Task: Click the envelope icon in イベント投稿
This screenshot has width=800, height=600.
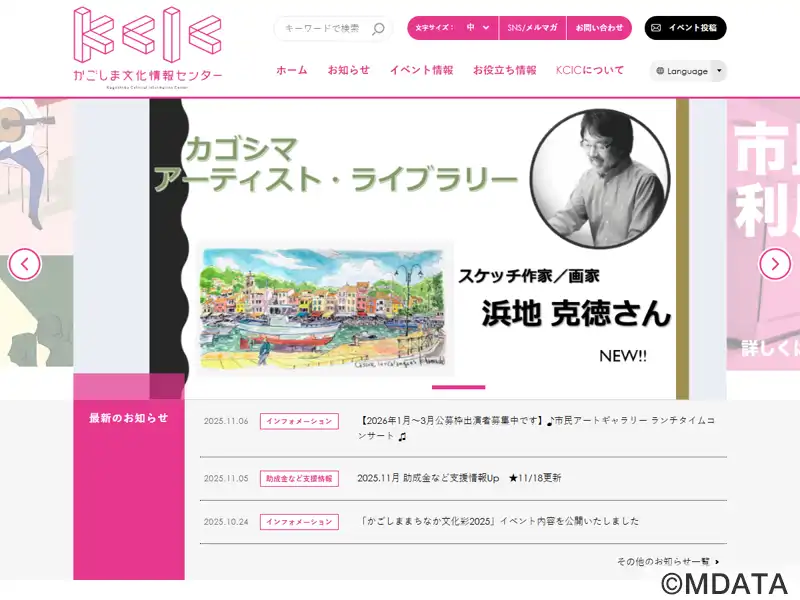Action: click(656, 28)
